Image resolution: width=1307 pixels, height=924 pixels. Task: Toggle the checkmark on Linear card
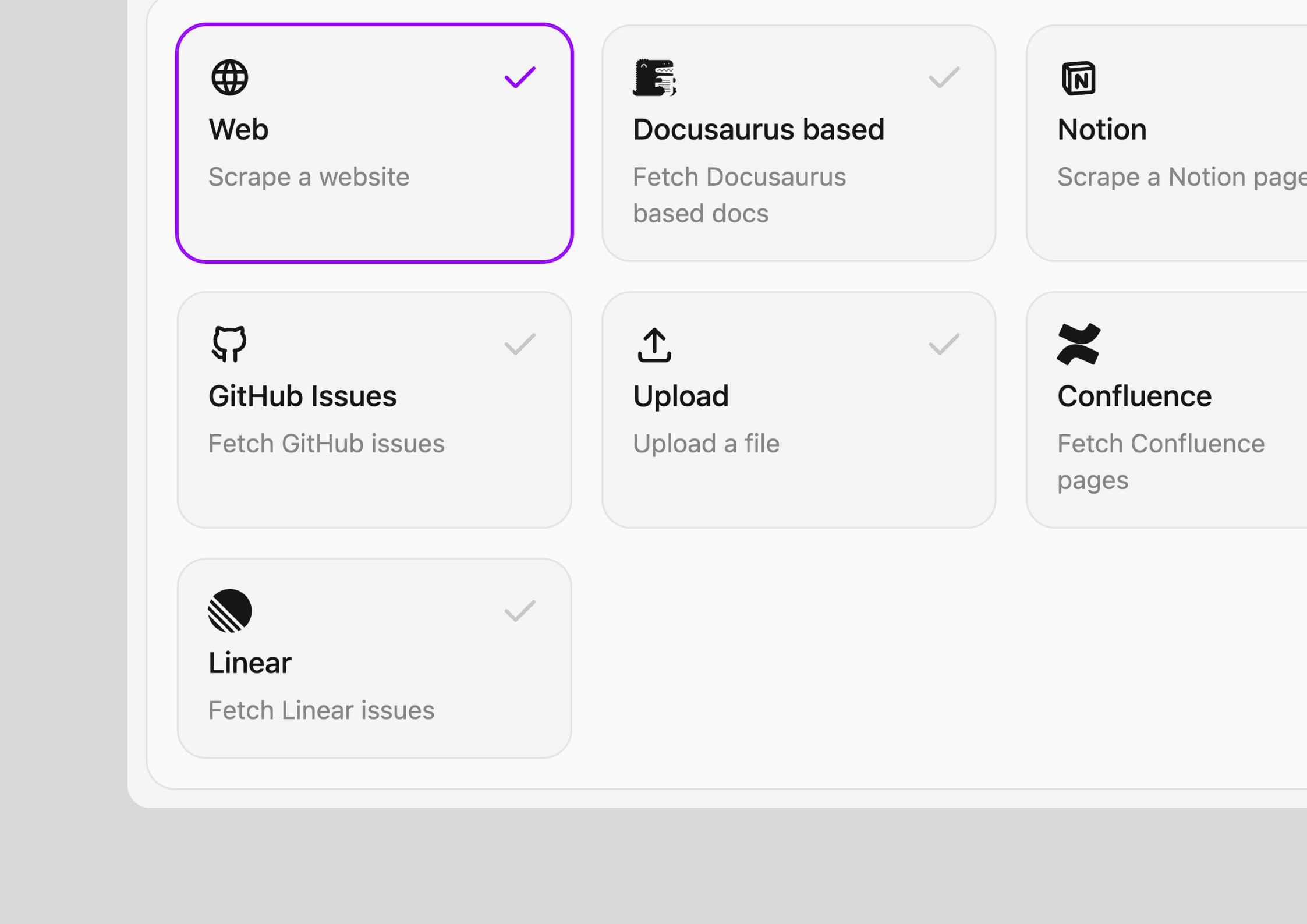point(519,611)
